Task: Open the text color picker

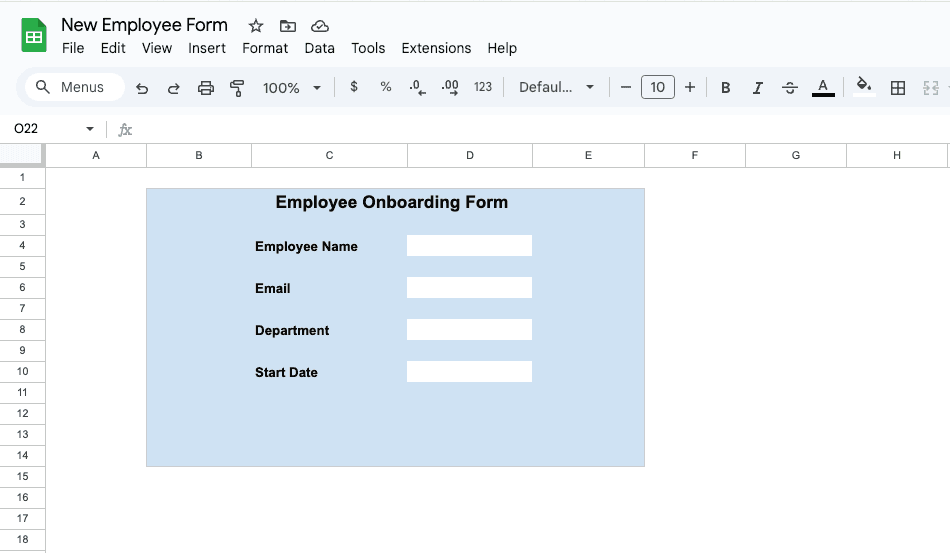Action: pos(823,88)
